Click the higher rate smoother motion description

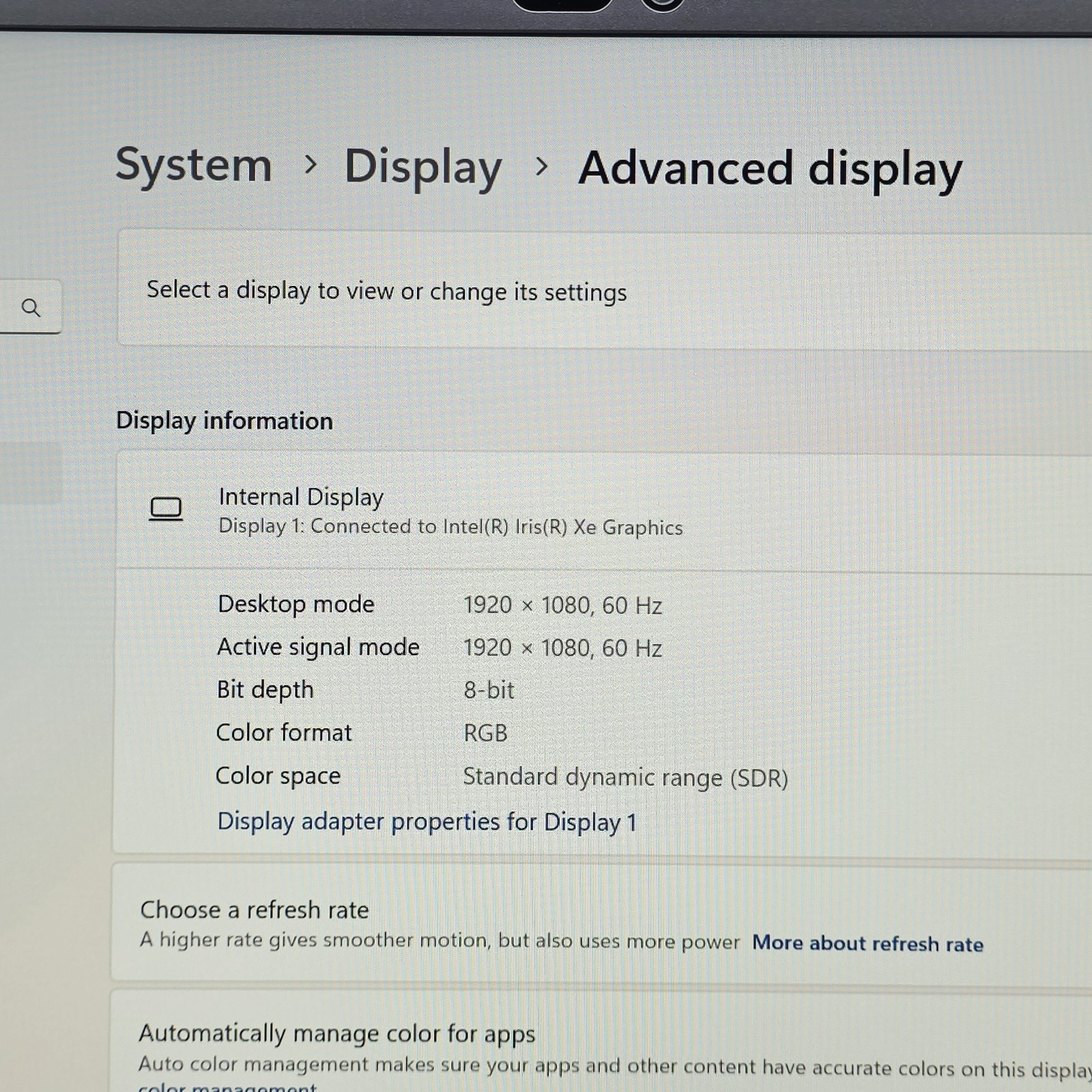click(x=440, y=940)
